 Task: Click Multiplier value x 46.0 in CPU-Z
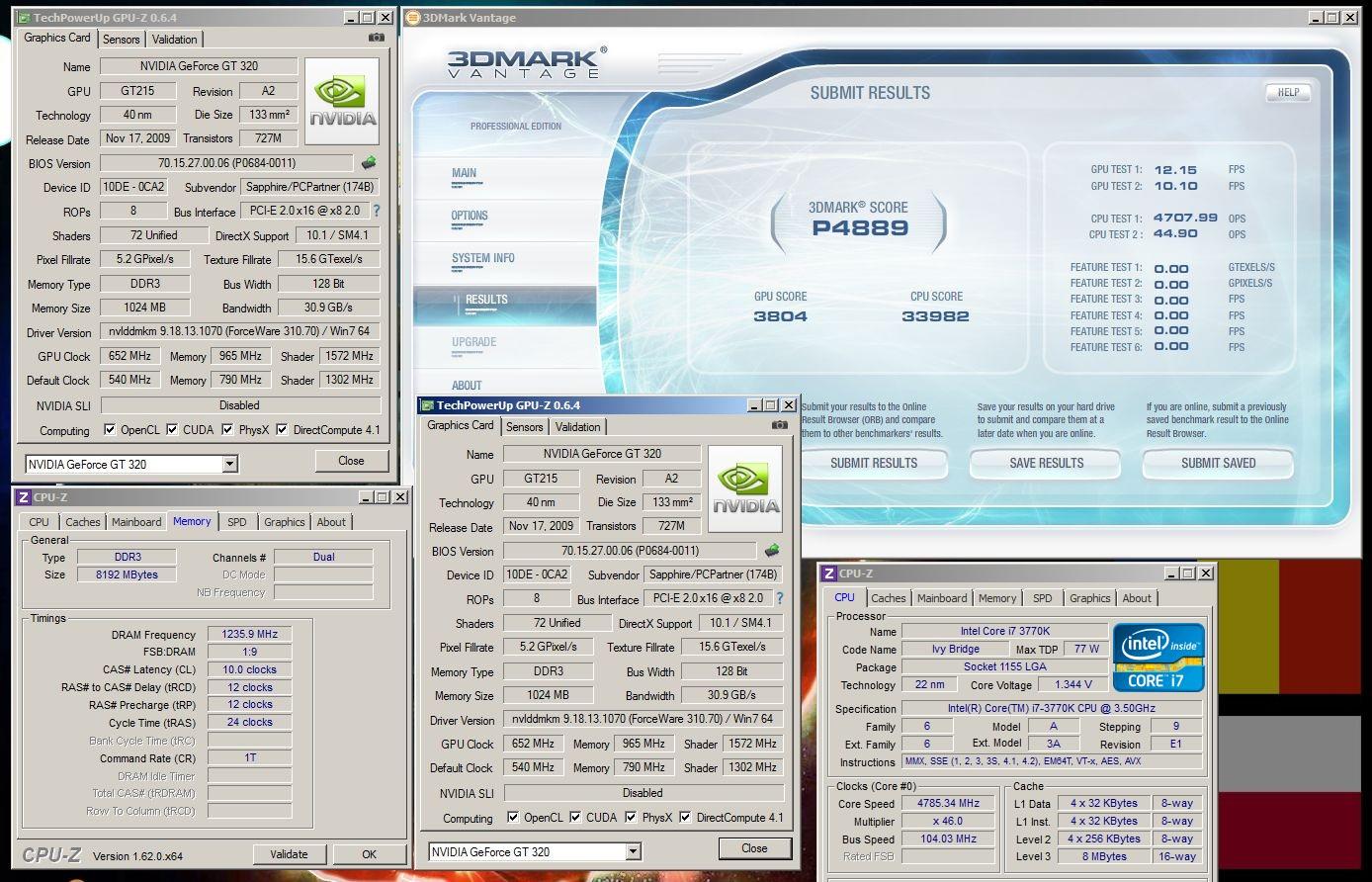click(948, 822)
